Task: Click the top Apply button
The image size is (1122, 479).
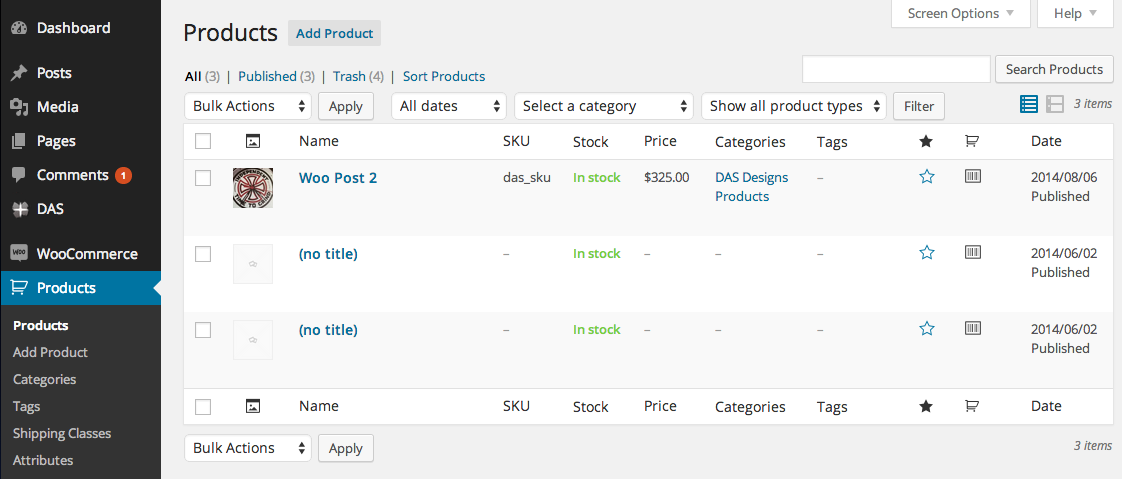Action: 346,106
